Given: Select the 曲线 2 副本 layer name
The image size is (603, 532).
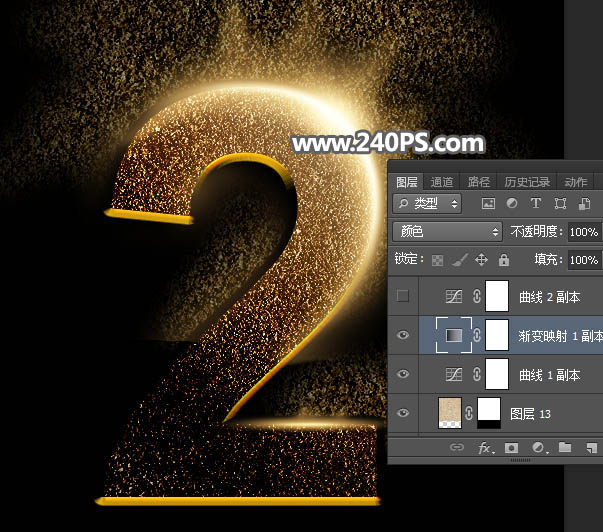Looking at the screenshot, I should coord(550,297).
